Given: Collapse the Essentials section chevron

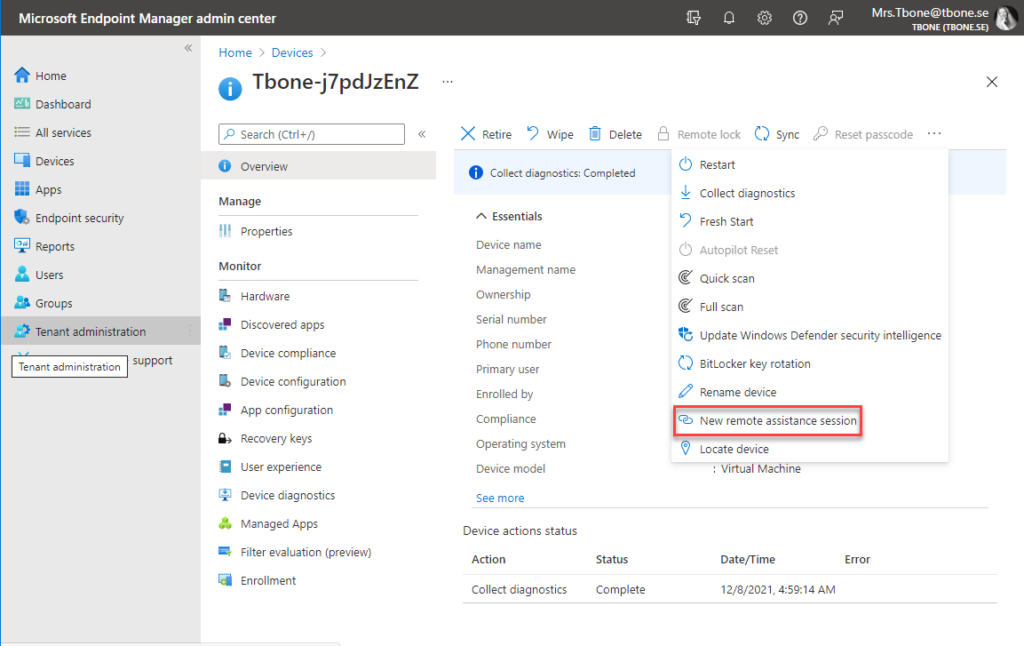Looking at the screenshot, I should 481,216.
